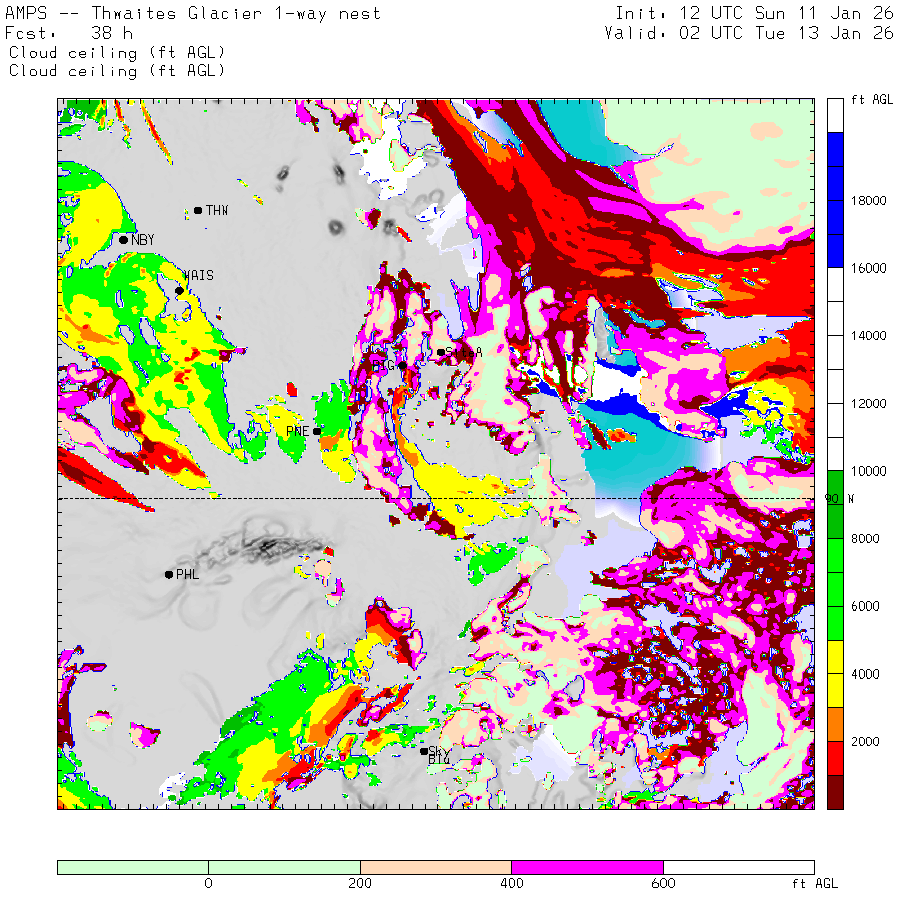Click the '400' label under horizontal legend

coord(511,883)
